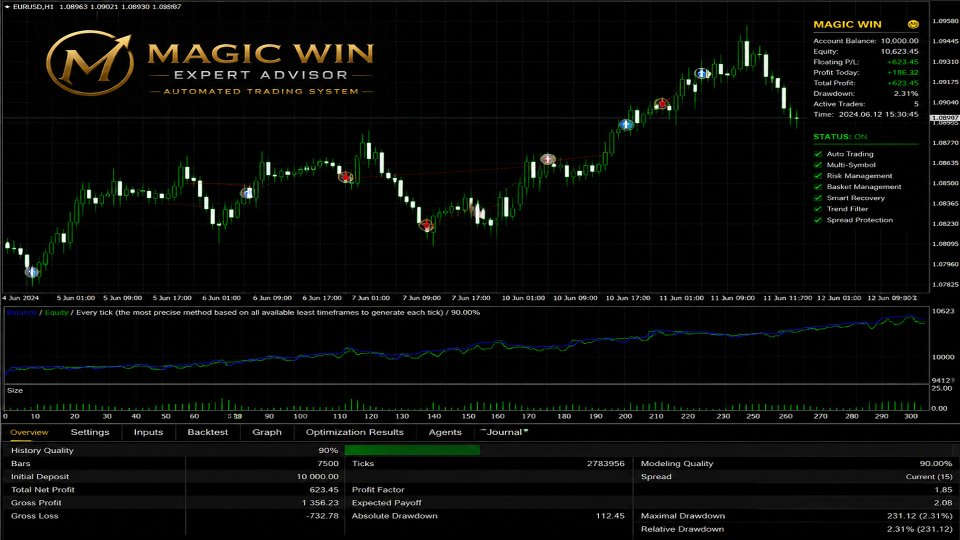Click the Profit Today value +186.32
The height and width of the screenshot is (540, 960).
click(x=902, y=72)
